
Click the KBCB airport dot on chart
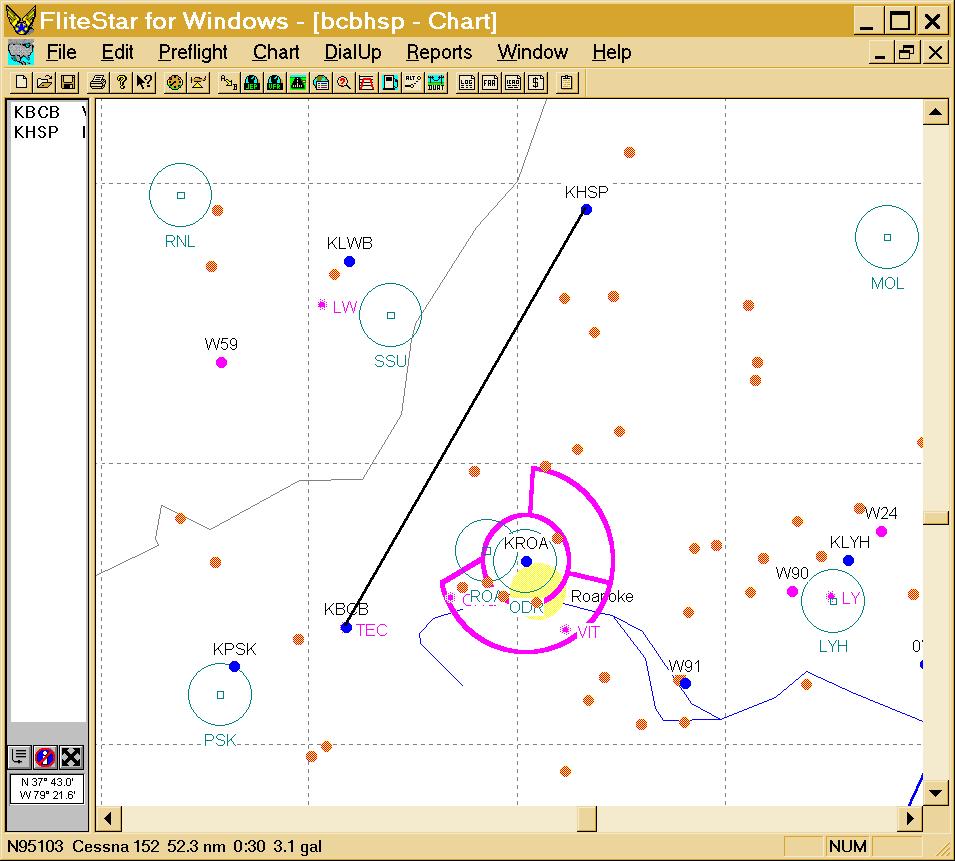click(x=346, y=627)
